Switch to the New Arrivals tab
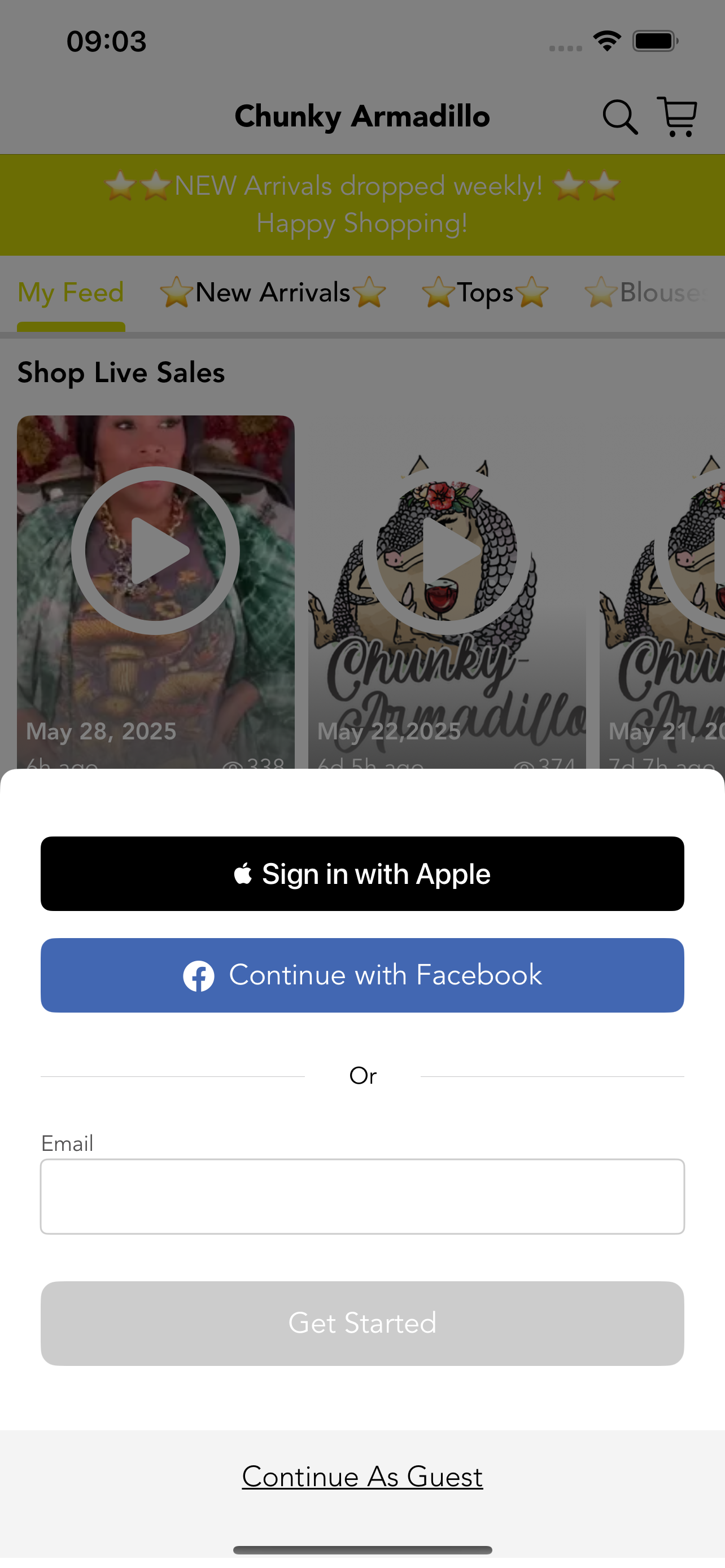 (x=273, y=293)
